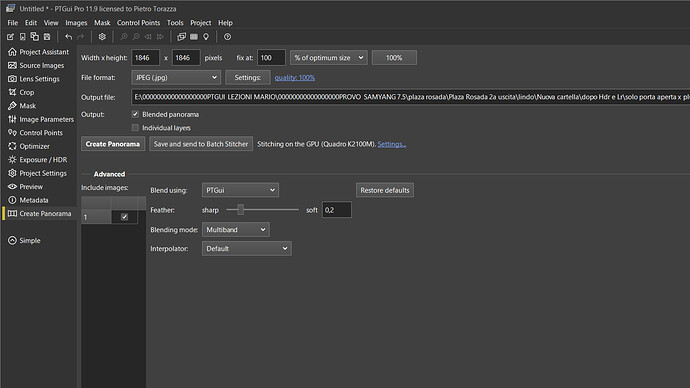This screenshot has width=690, height=388.
Task: Click the Feather sharp-soft slider handle
Action: (x=241, y=210)
